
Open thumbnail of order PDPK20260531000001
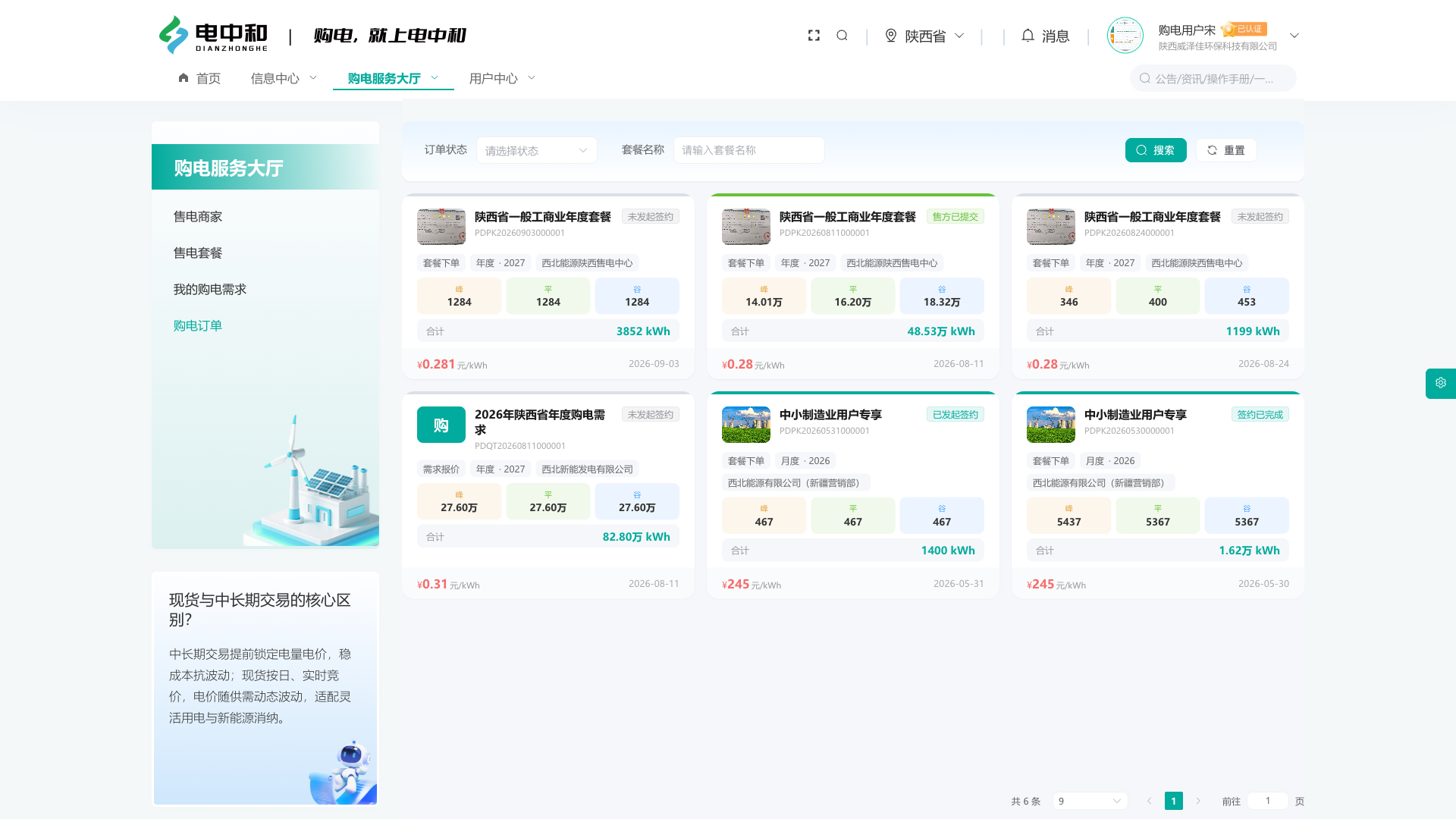pos(746,425)
